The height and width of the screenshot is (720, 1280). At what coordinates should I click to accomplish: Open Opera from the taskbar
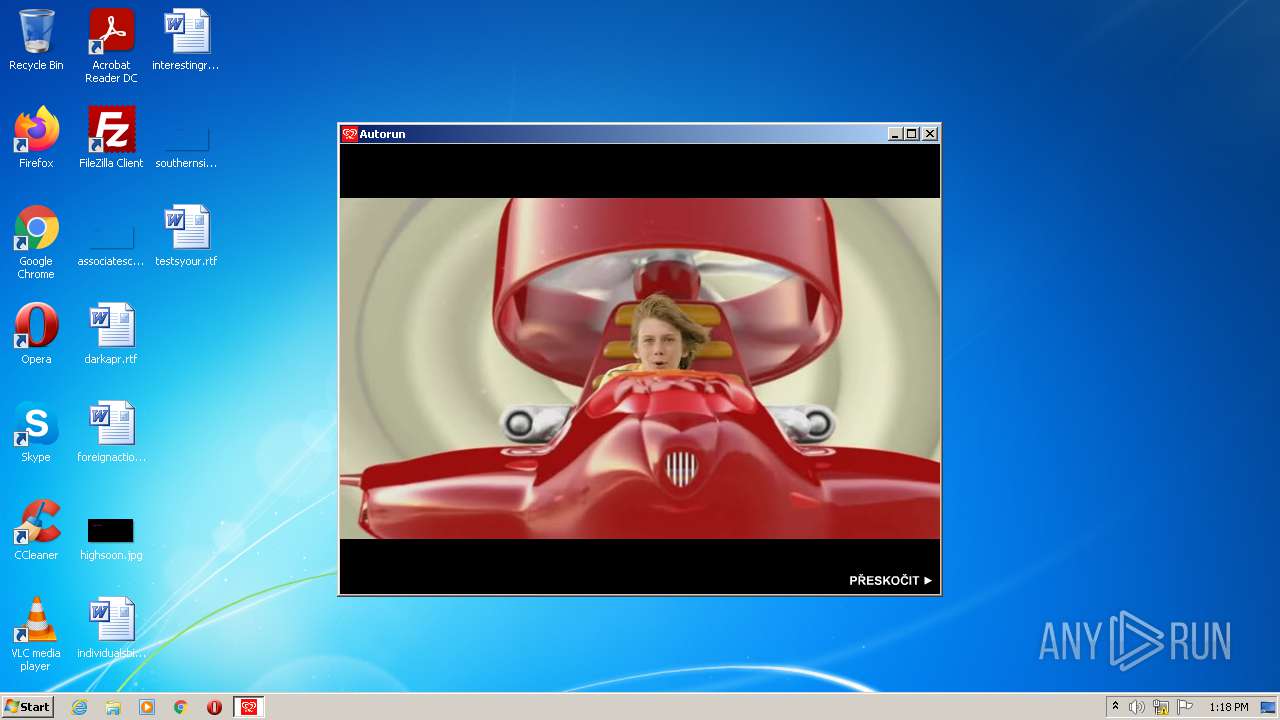(x=214, y=707)
